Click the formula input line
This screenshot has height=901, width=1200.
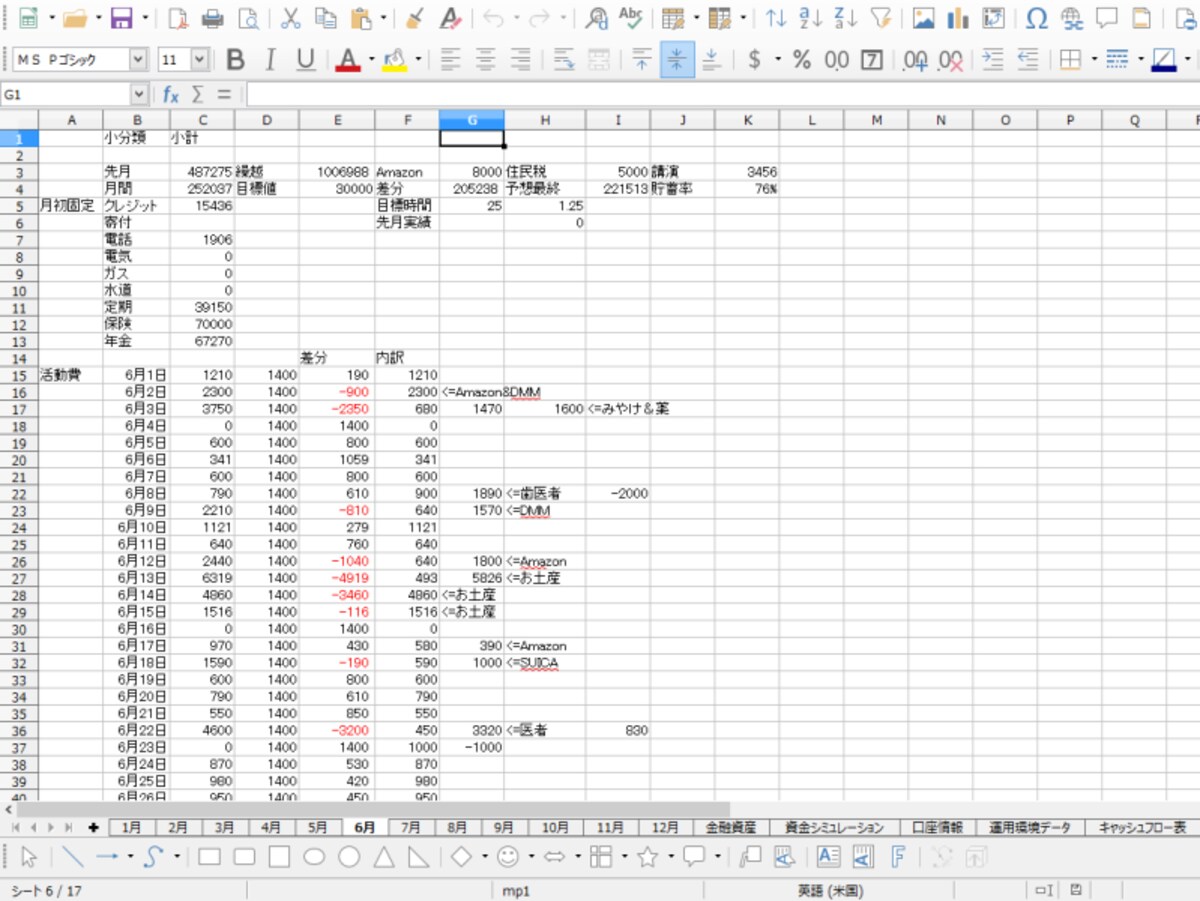pos(722,94)
